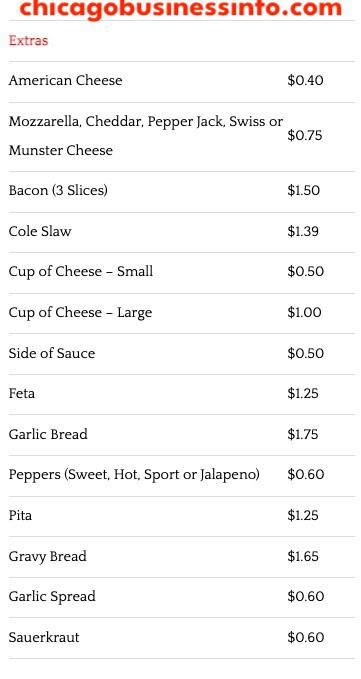Select the Feta item
Screen dimensions: 361x679
click(x=22, y=394)
